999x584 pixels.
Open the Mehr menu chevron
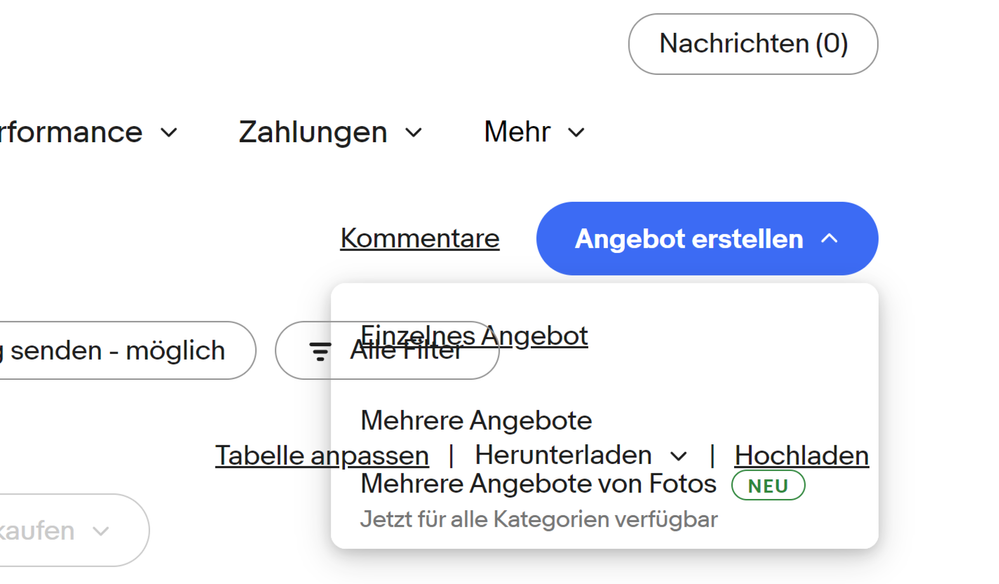(576, 132)
